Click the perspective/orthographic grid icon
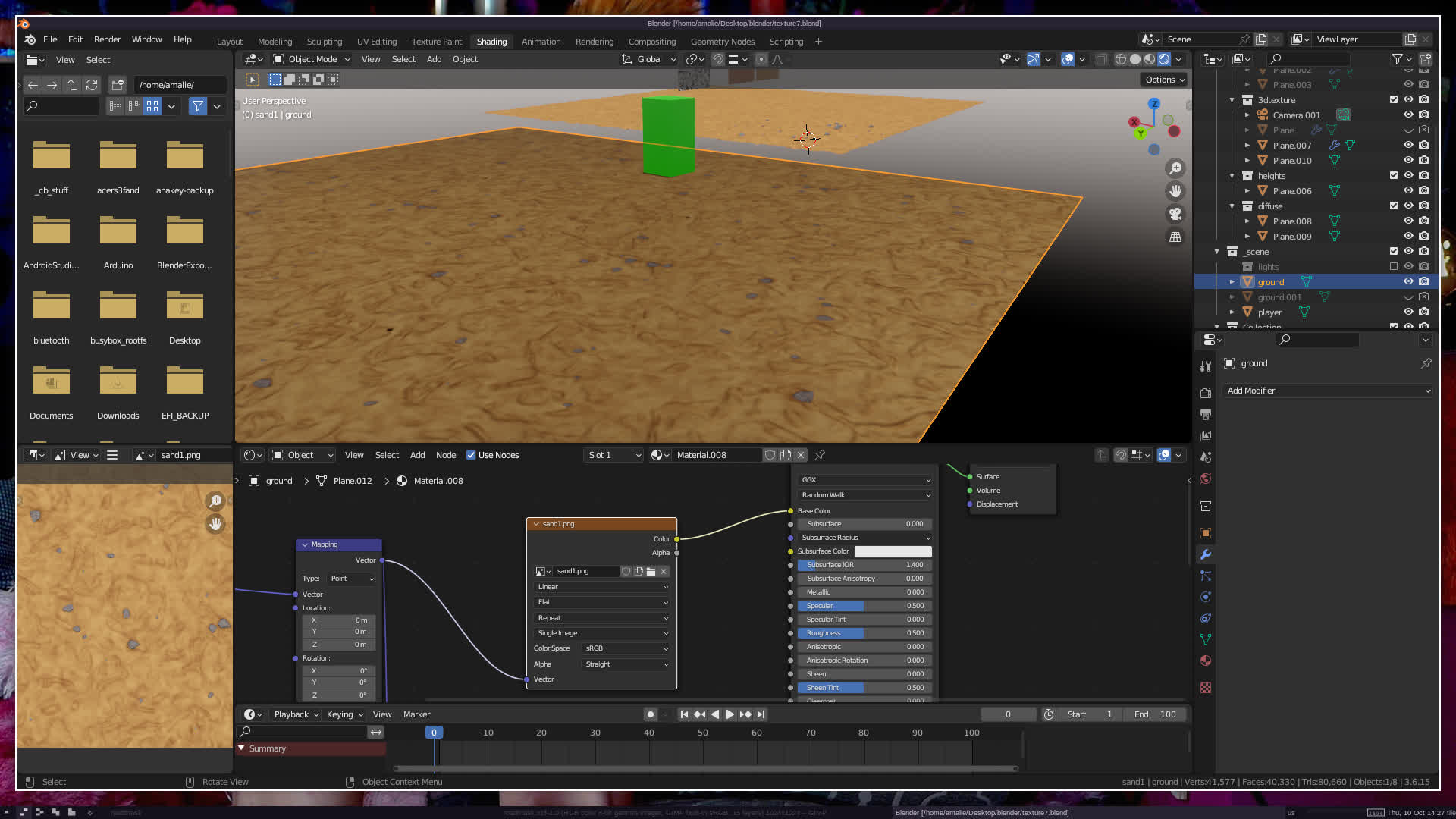 coord(1175,237)
